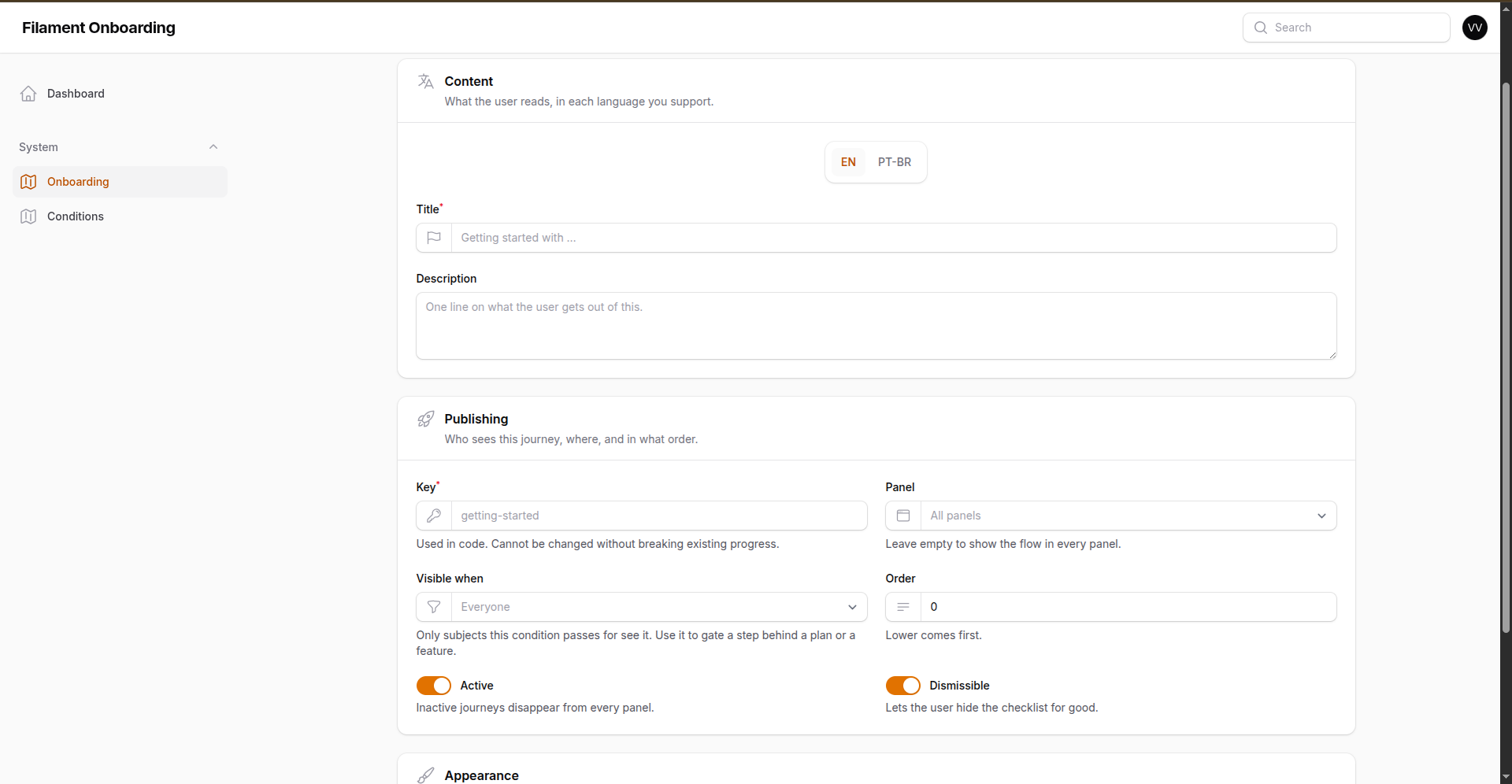1512x784 pixels.
Task: Click the search magnifier icon
Action: coord(1261,28)
